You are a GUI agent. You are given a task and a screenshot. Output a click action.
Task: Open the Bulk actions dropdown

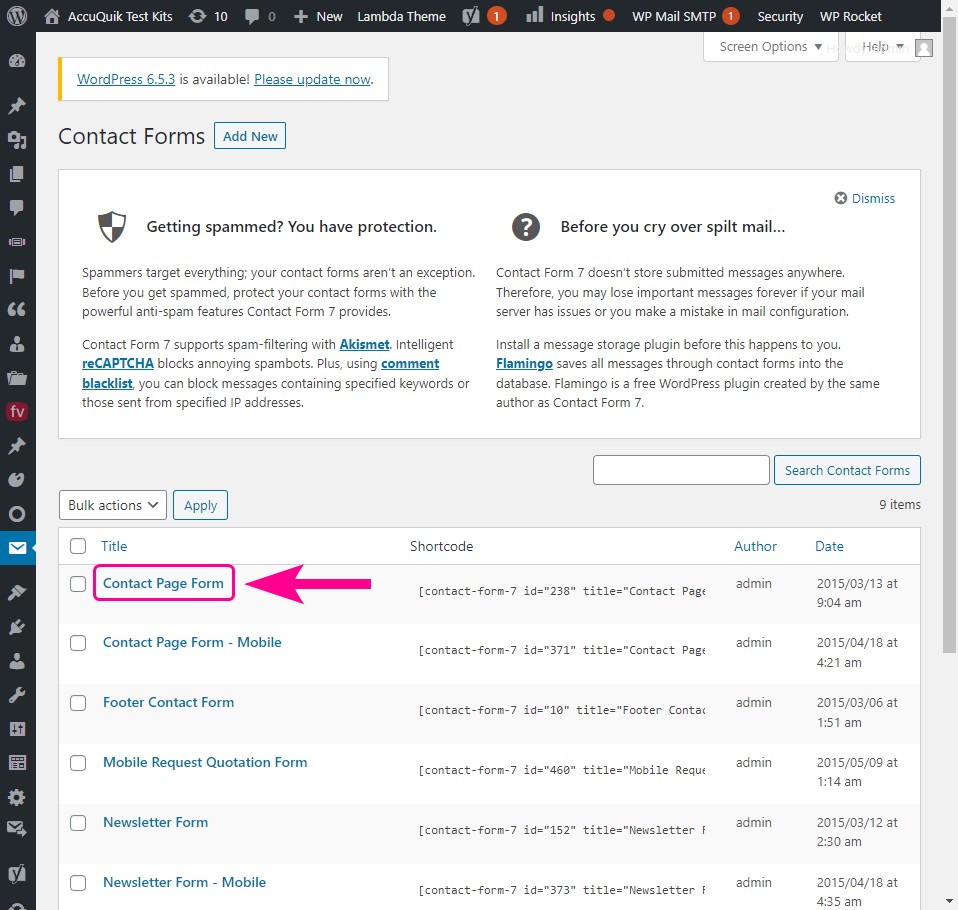[113, 505]
